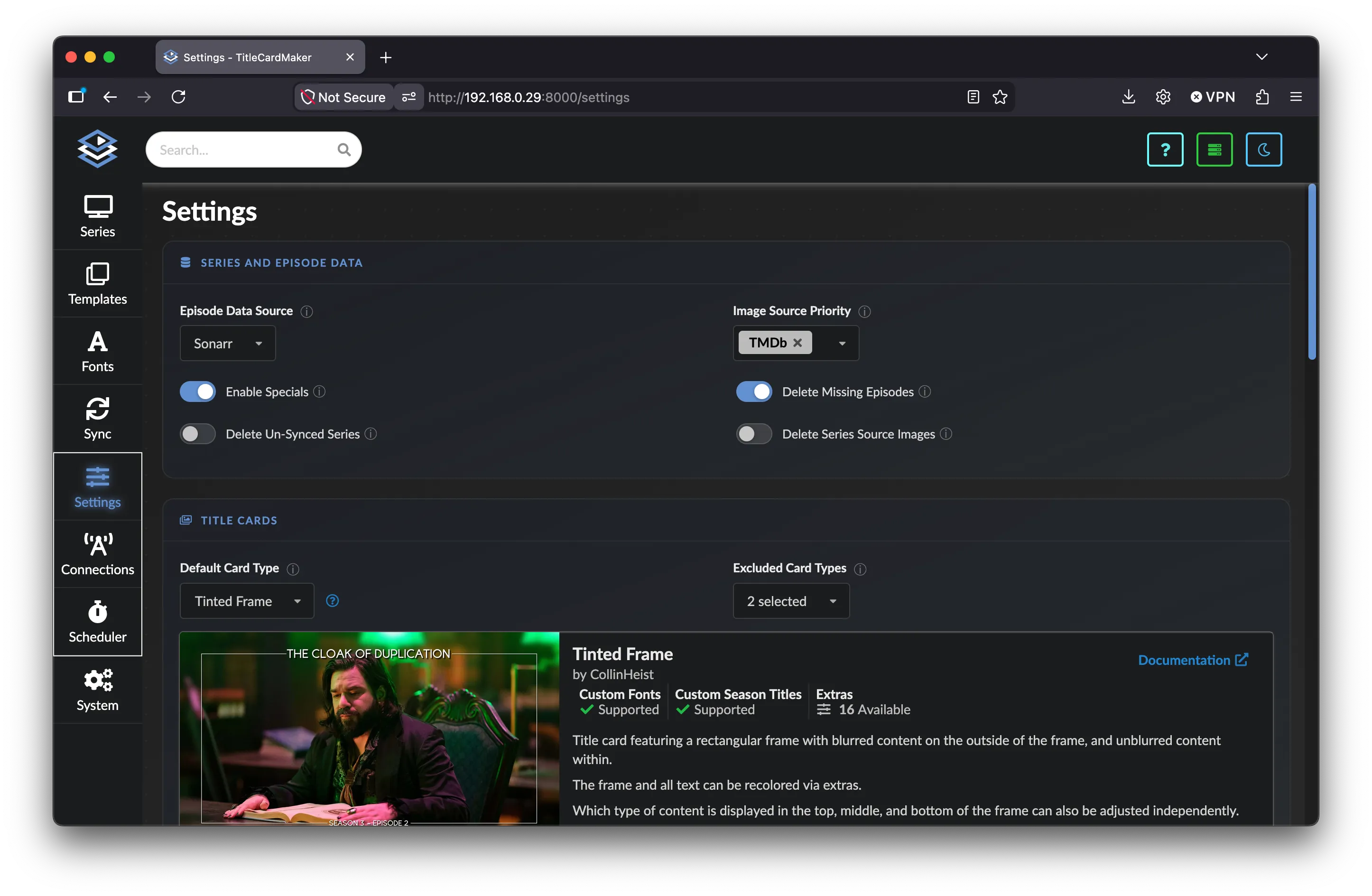Viewport: 1372px width, 896px height.
Task: Show info for Delete Series Source Images
Action: point(946,434)
